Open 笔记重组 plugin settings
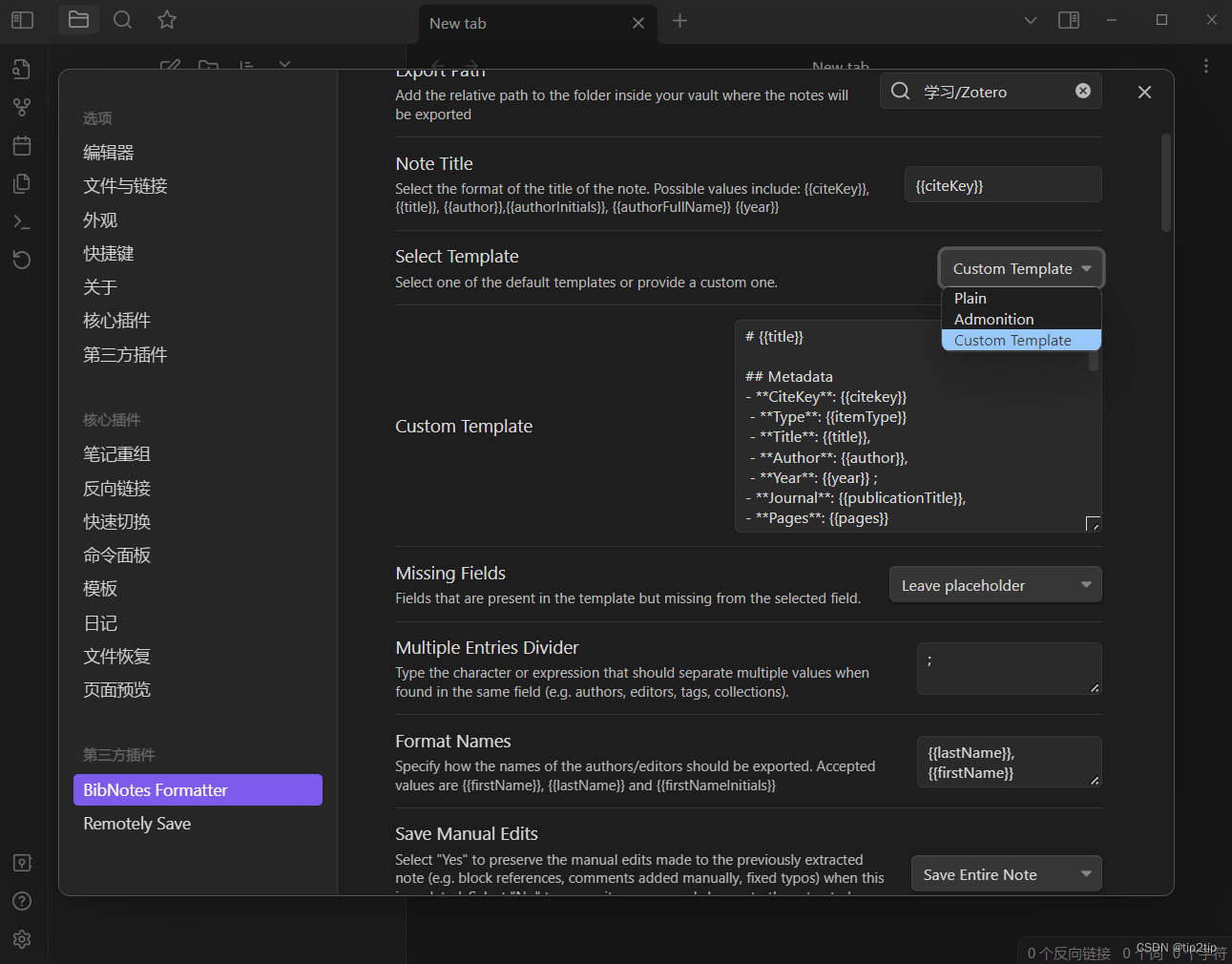 [116, 454]
